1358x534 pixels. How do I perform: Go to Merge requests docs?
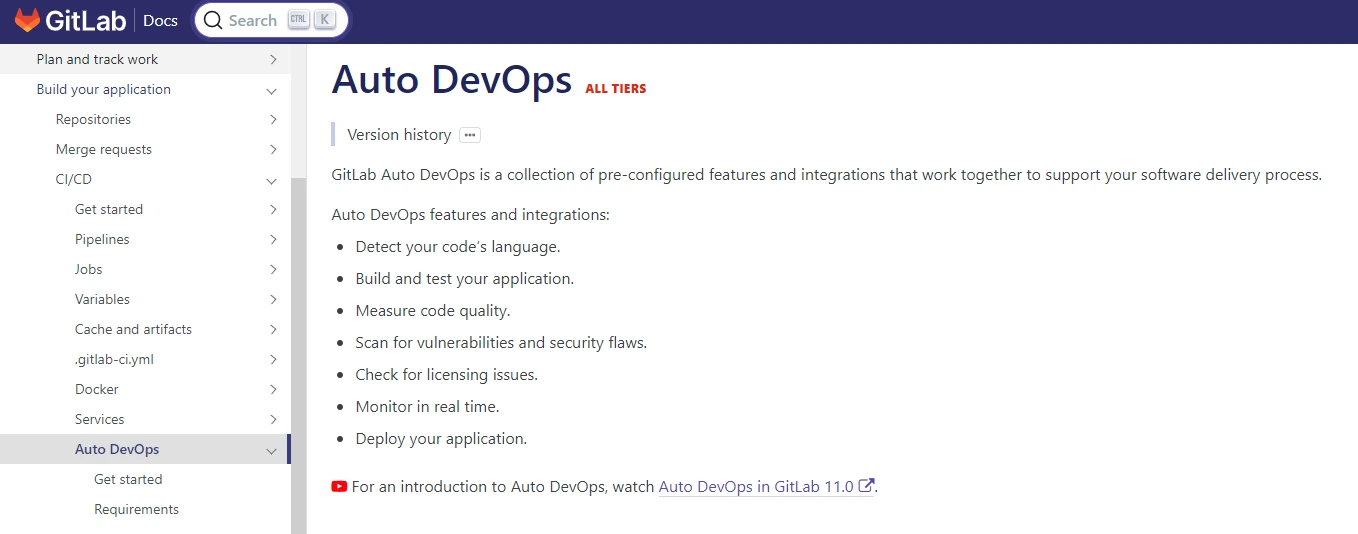[104, 149]
